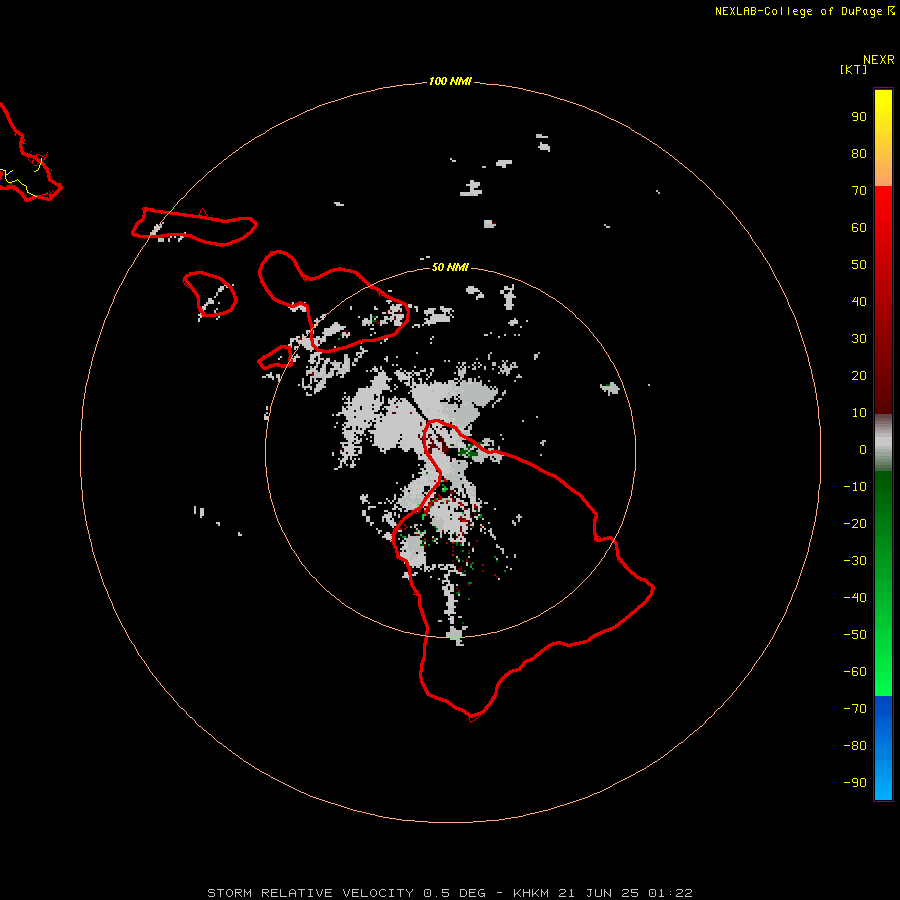Click "STORM RELATIVE VELOCITY" in the bottom caption
The width and height of the screenshot is (900, 900).
(x=310, y=893)
